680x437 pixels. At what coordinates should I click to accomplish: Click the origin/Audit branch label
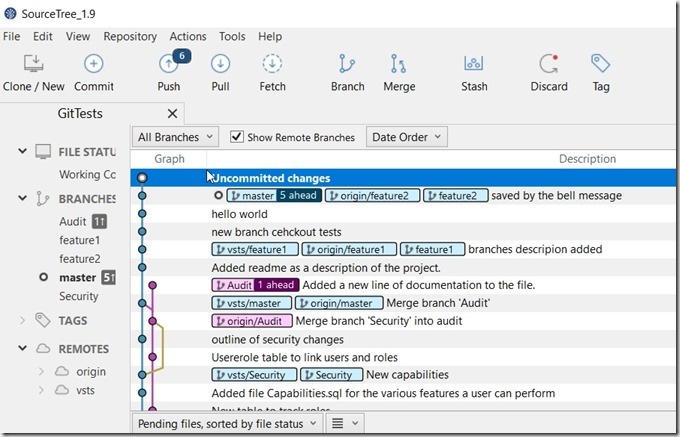coord(252,321)
